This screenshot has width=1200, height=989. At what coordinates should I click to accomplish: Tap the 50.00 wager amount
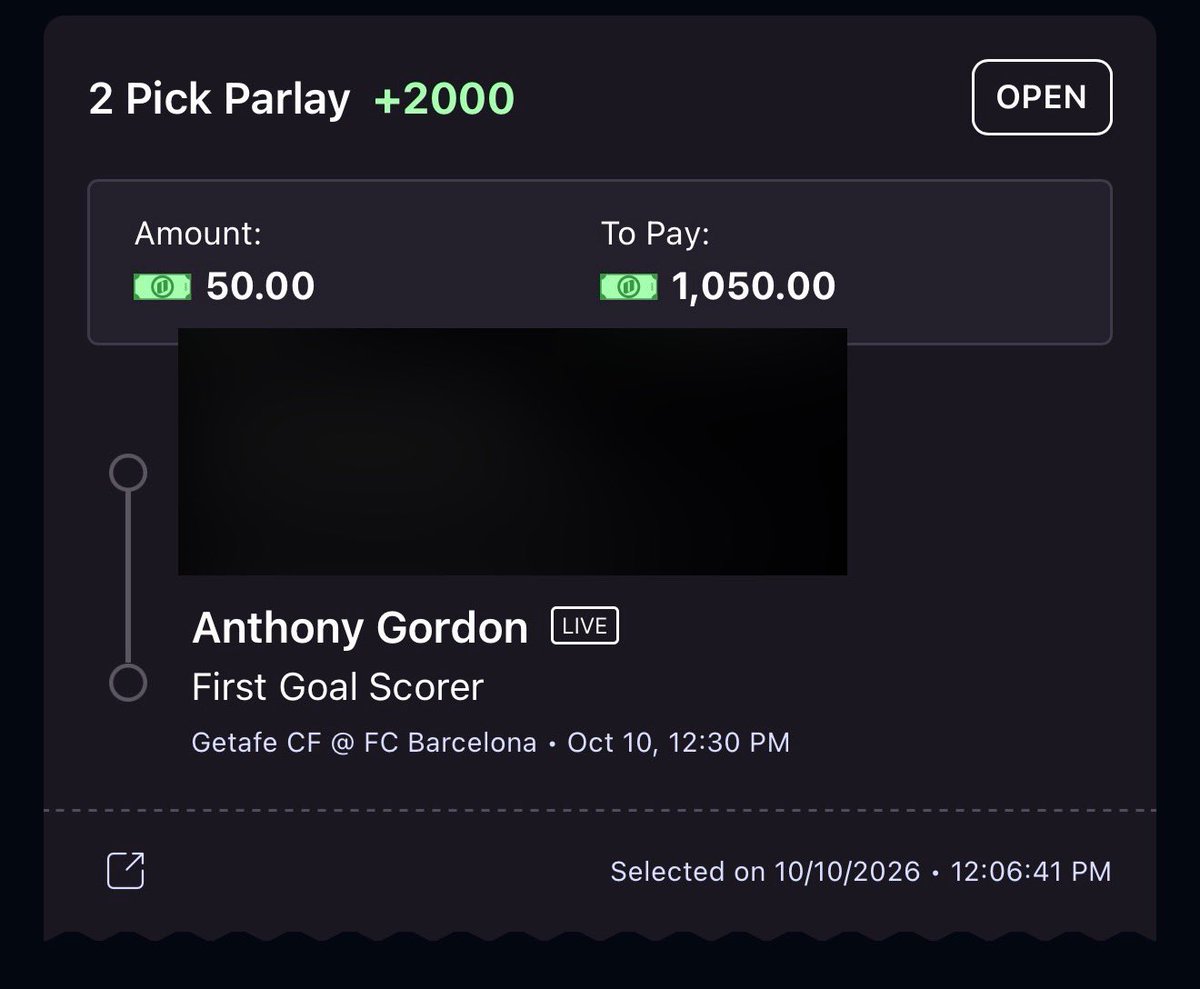click(x=260, y=287)
